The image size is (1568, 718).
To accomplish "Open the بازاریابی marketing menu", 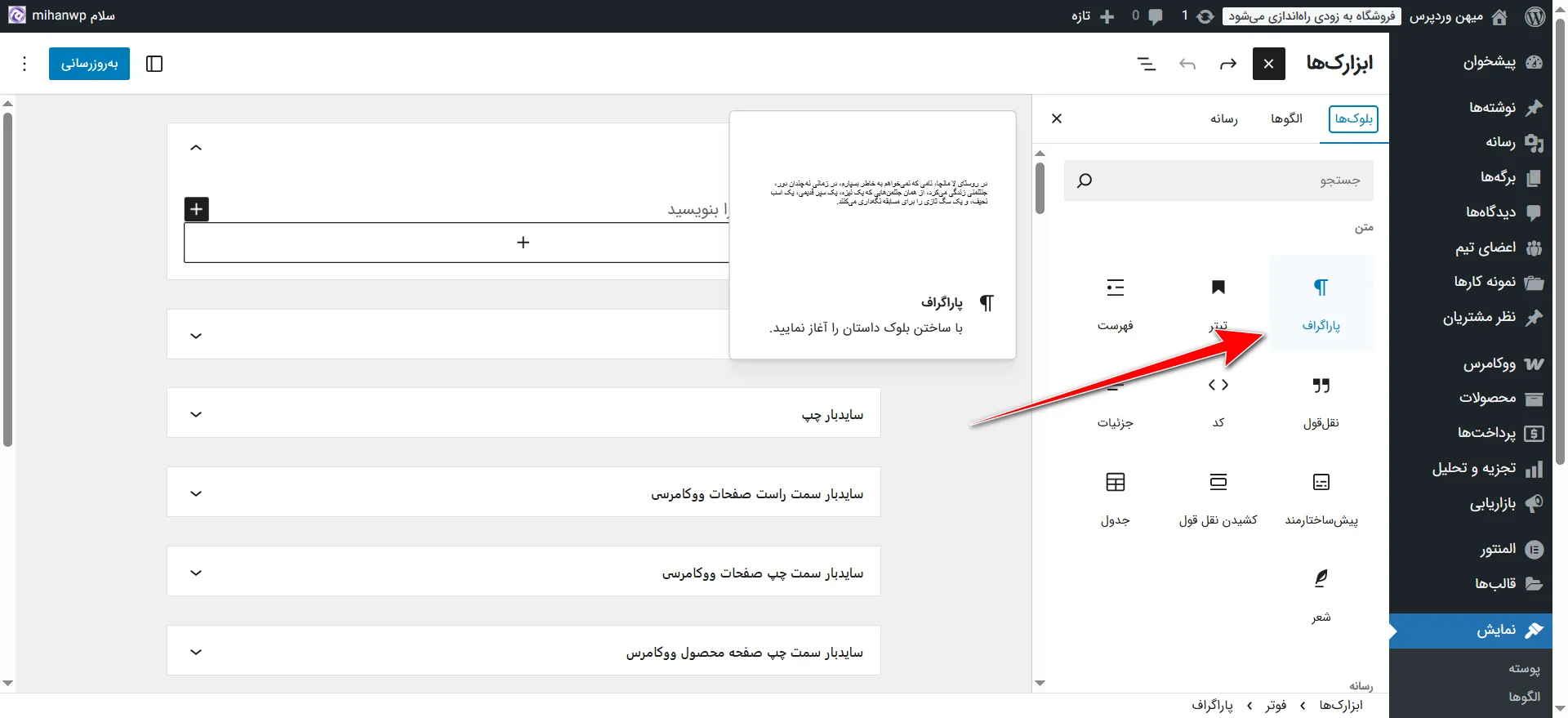I will pyautogui.click(x=1471, y=503).
